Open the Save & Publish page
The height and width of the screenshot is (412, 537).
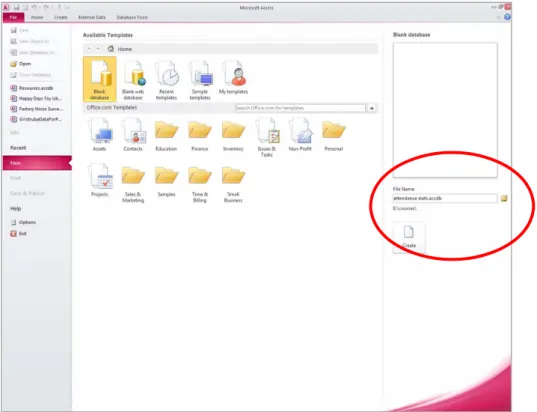tap(27, 193)
